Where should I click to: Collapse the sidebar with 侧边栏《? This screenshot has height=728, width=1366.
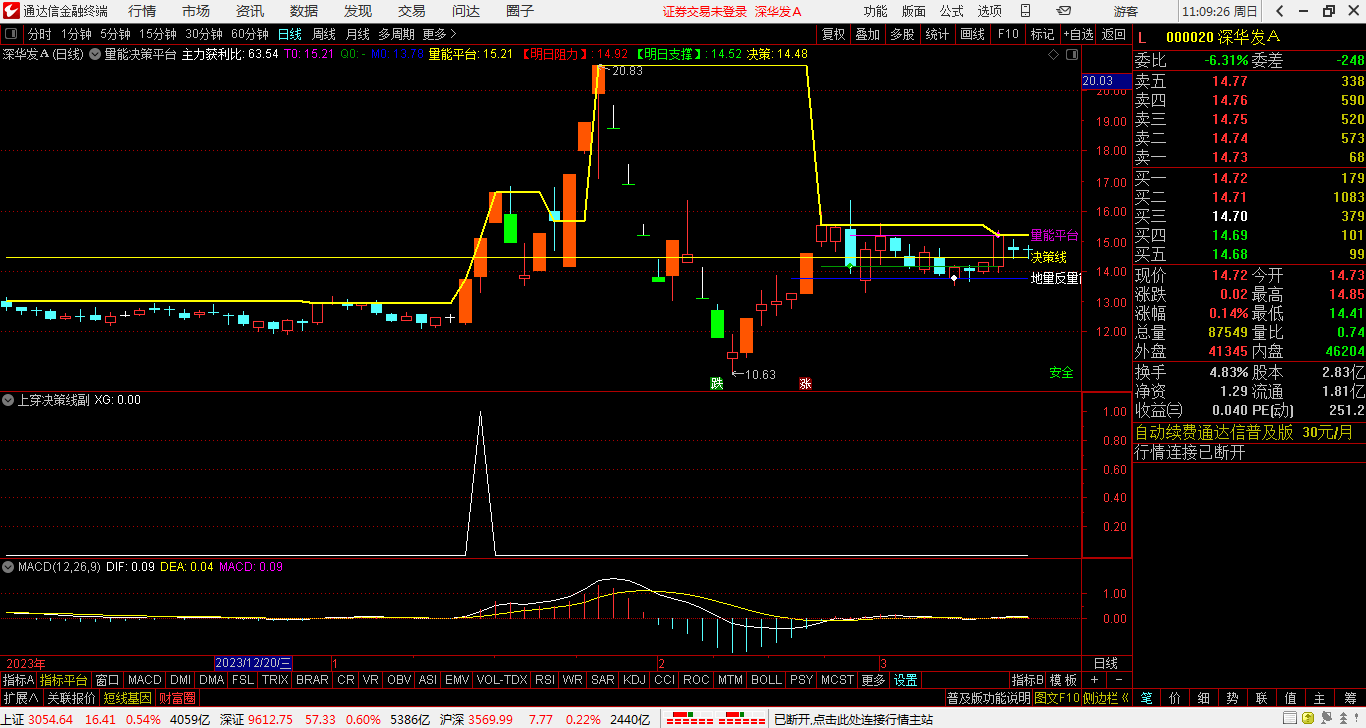[x=1109, y=698]
